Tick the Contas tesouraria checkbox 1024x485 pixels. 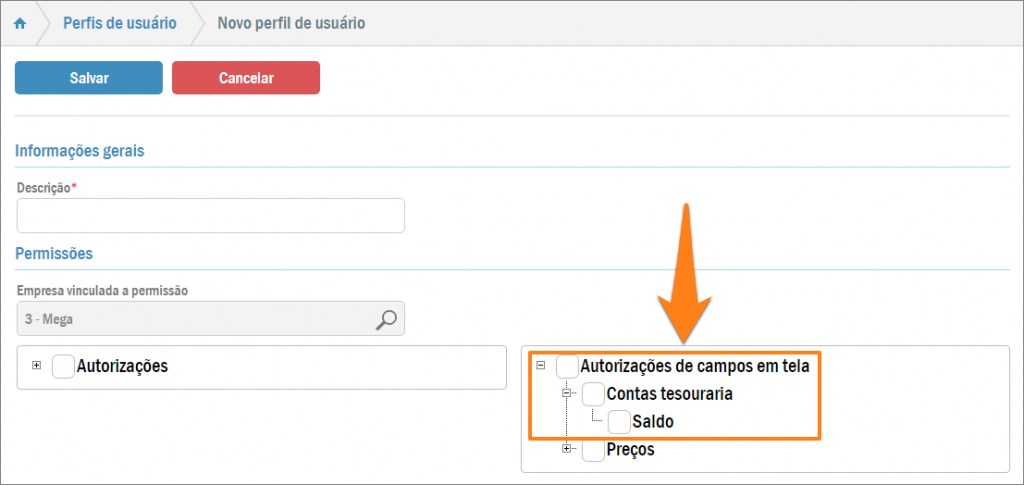[593, 394]
